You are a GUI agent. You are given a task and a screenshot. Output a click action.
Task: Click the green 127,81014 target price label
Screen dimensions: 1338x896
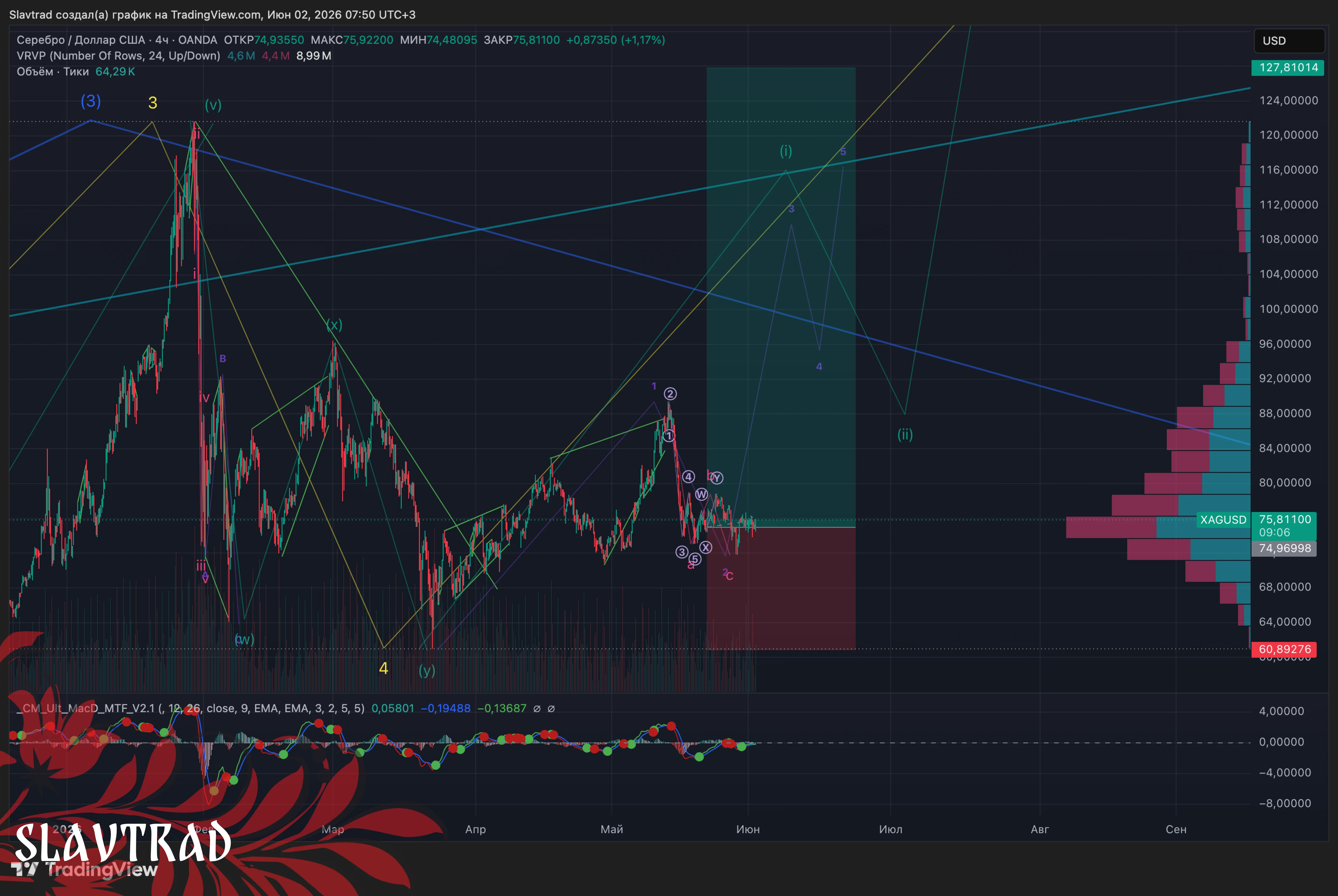(x=1288, y=67)
